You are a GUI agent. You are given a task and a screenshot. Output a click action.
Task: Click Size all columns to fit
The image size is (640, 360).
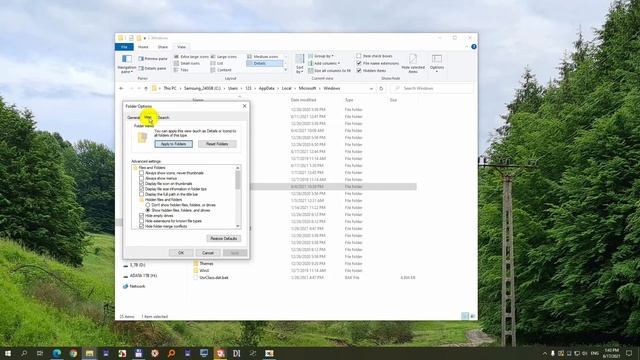coord(329,71)
